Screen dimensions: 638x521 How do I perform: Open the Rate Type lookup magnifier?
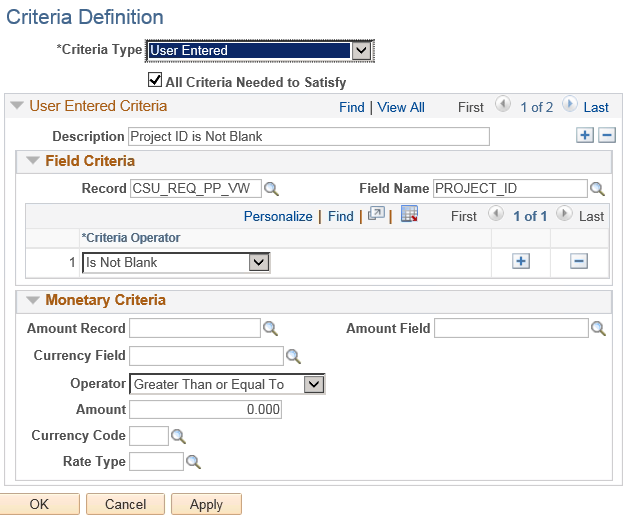[193, 462]
